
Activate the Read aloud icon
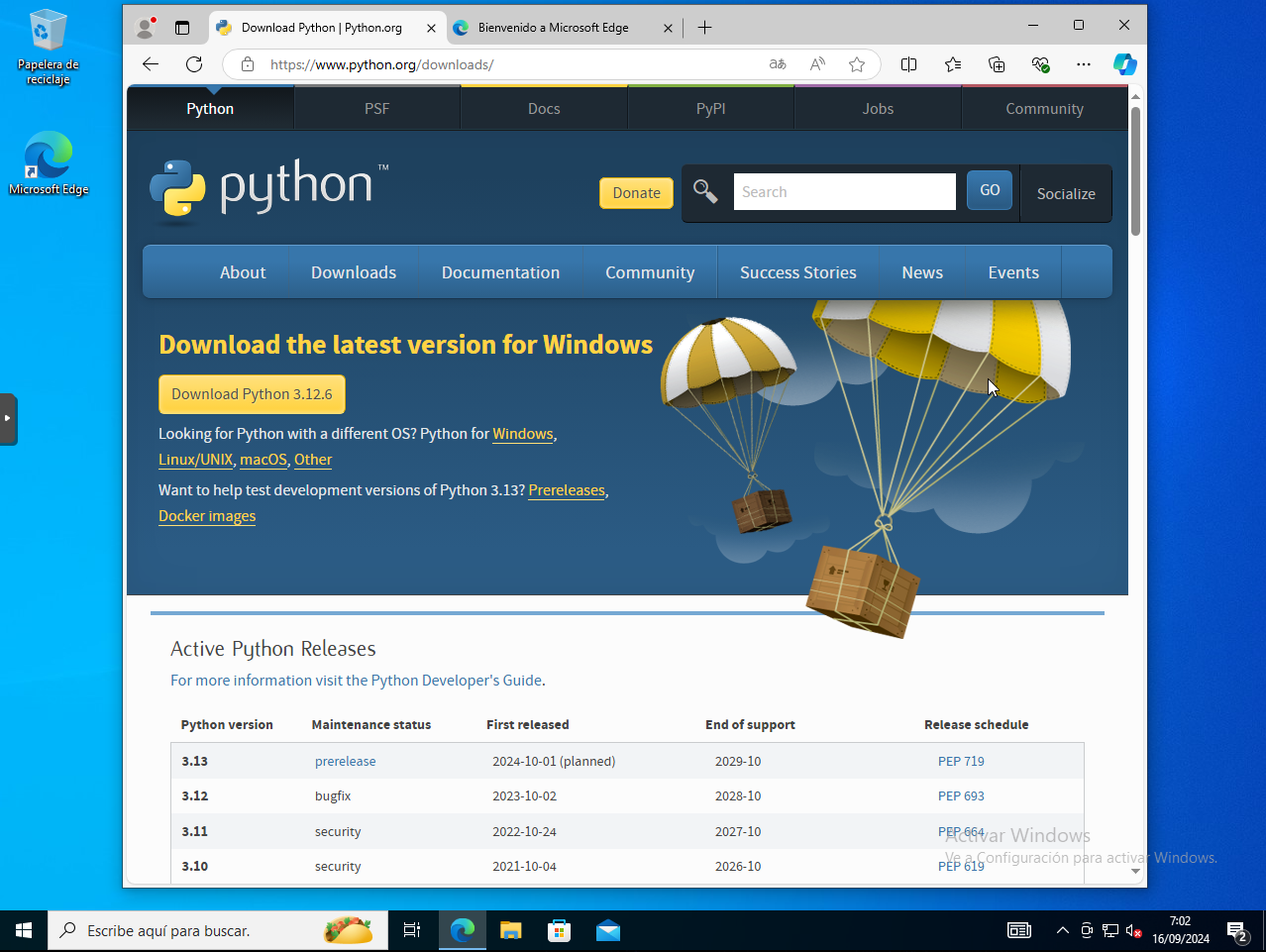817,64
